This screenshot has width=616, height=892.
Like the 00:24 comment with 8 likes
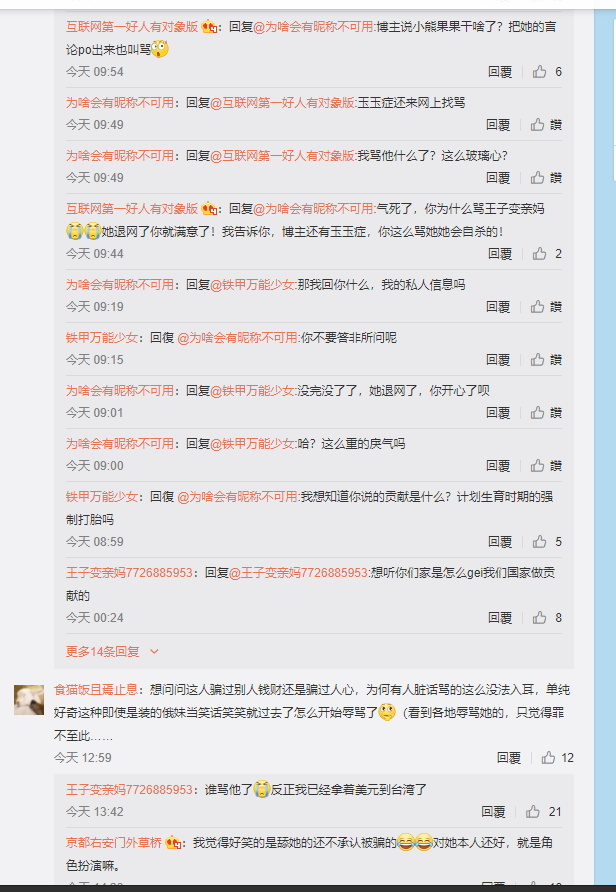click(547, 618)
